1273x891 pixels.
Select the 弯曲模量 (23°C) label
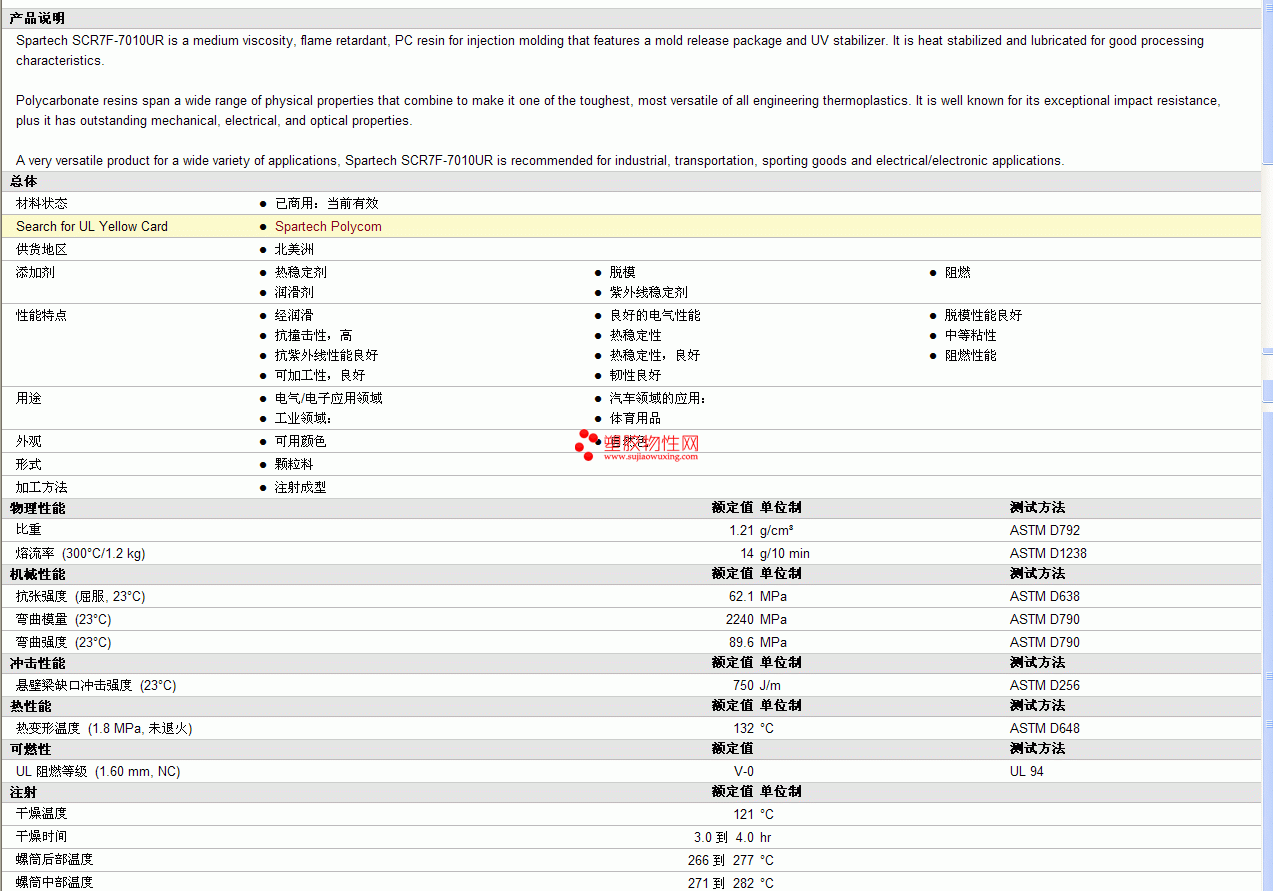click(64, 619)
